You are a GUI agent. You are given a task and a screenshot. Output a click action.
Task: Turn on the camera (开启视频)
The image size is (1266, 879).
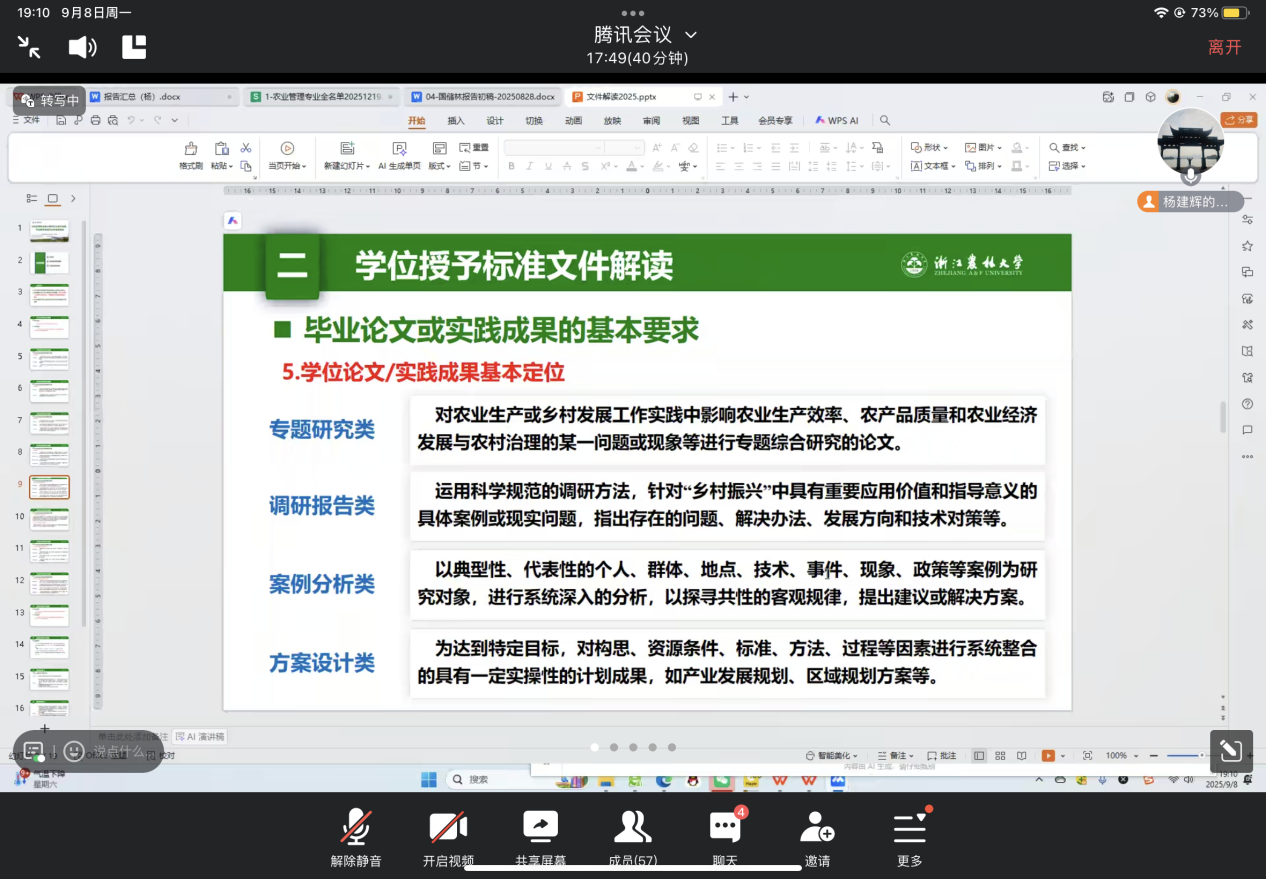[448, 829]
